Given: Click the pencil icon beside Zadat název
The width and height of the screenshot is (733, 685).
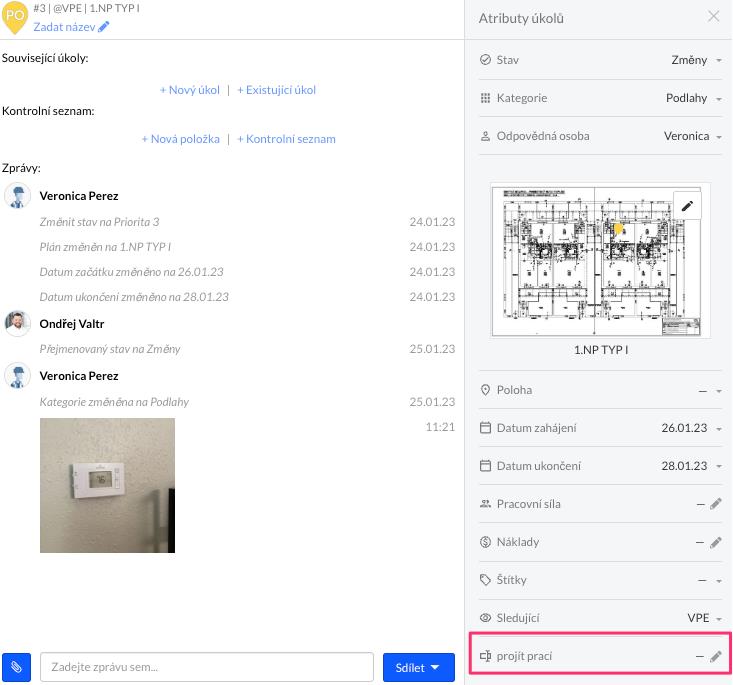Looking at the screenshot, I should [104, 27].
